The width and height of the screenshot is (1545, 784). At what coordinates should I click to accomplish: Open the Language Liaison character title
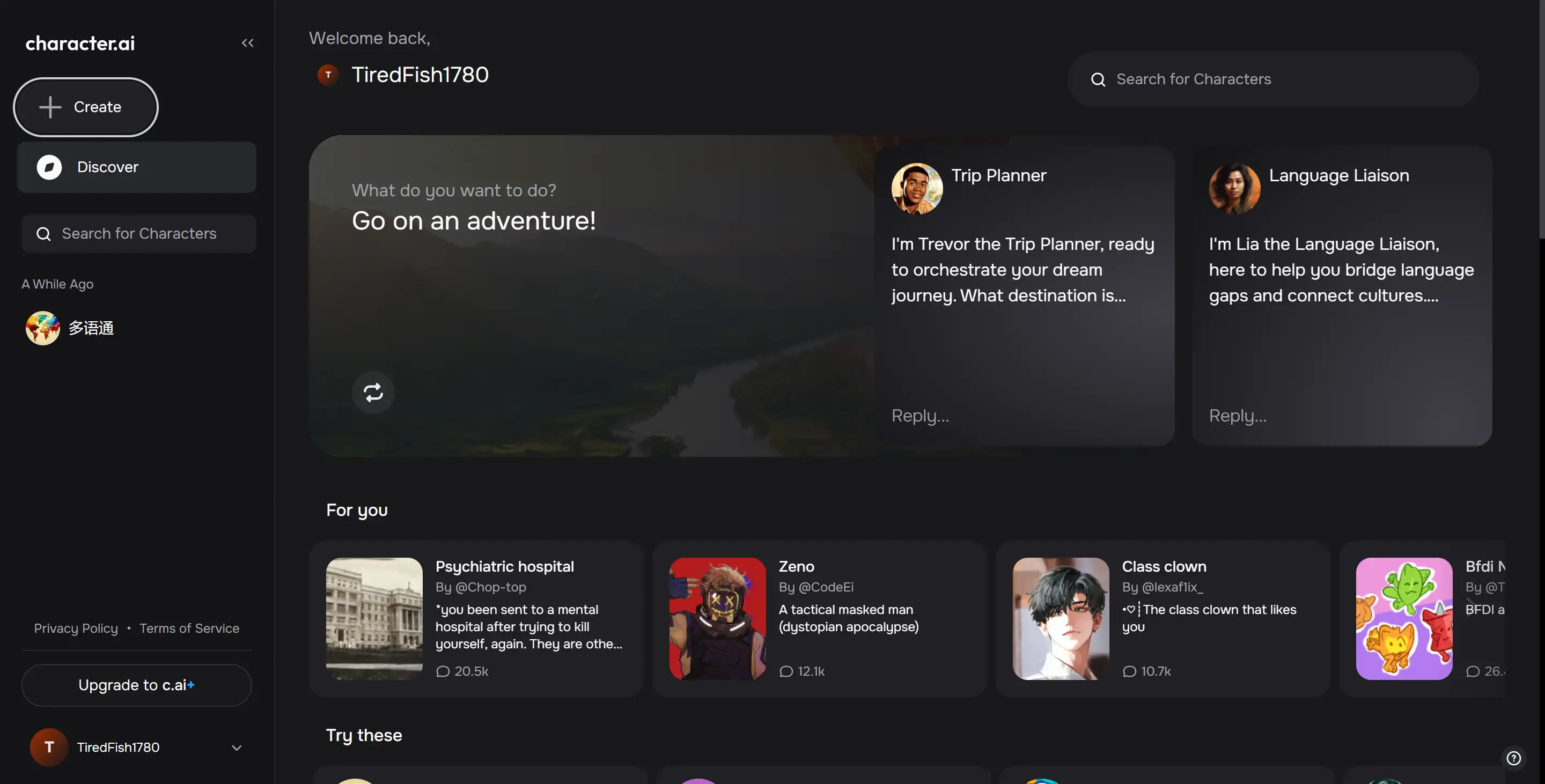[x=1338, y=175]
